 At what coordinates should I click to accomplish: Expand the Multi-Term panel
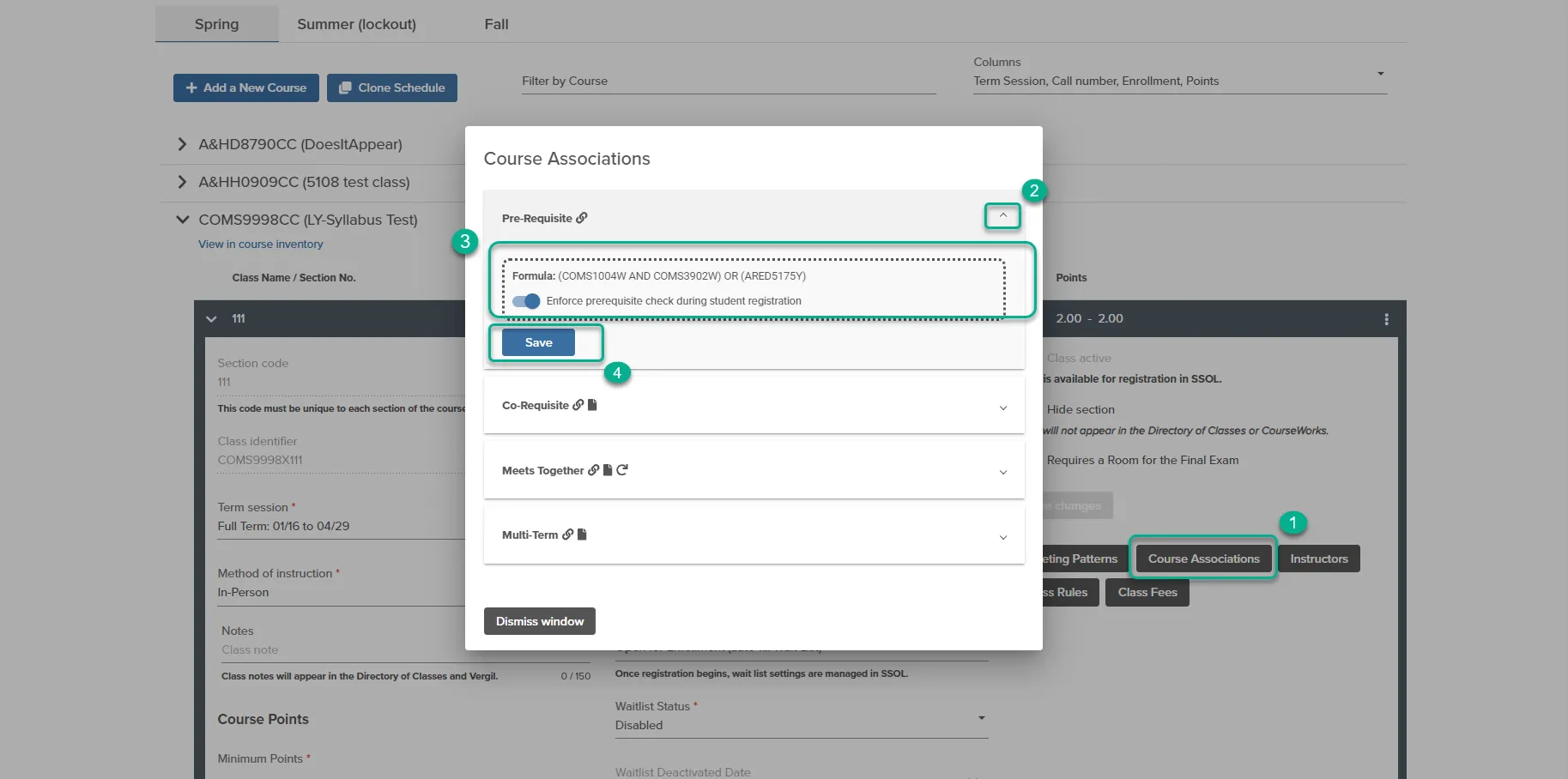[1002, 537]
